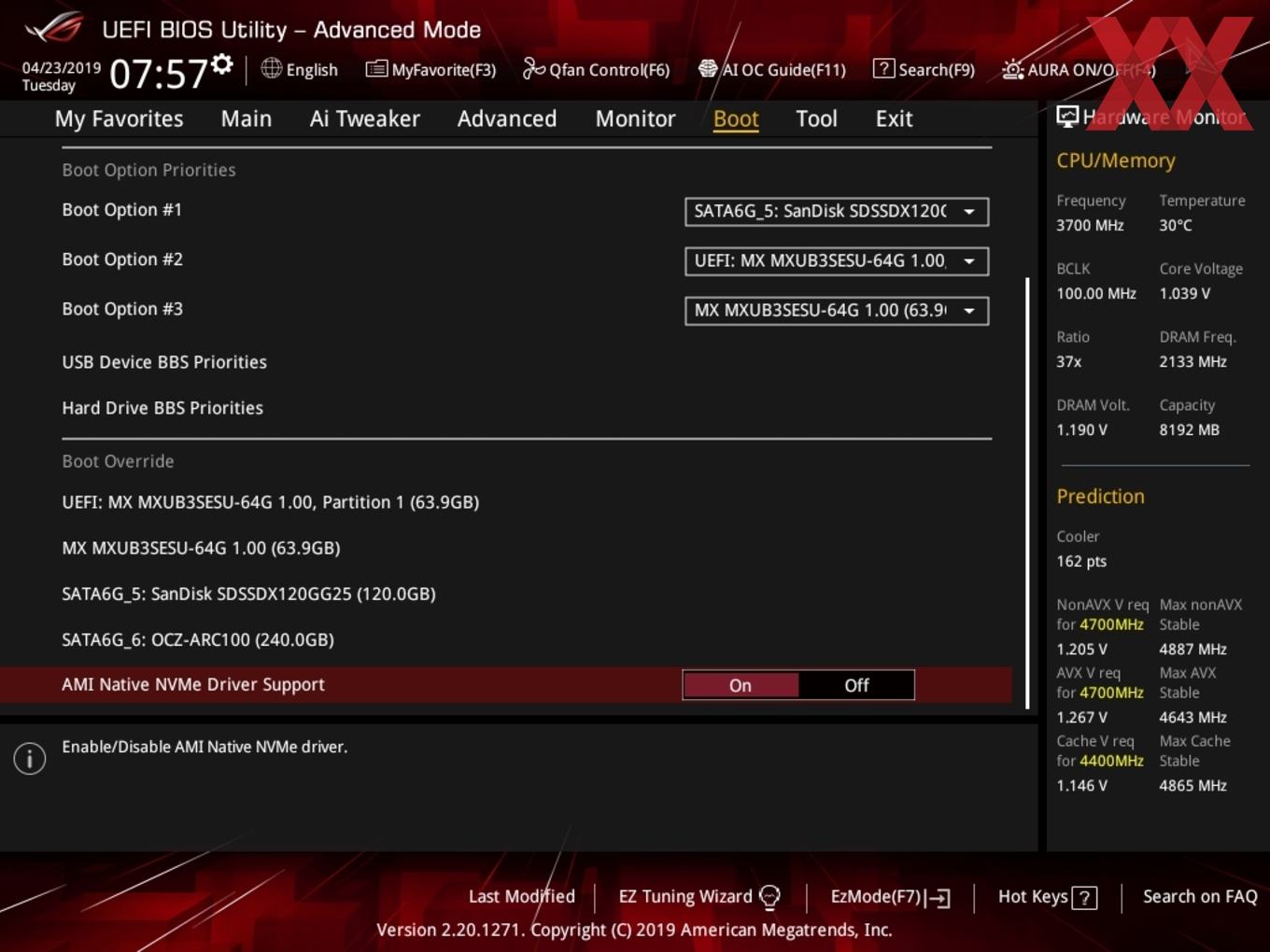Image resolution: width=1270 pixels, height=952 pixels.
Task: Click the 07:57 clock display
Action: tap(158, 74)
